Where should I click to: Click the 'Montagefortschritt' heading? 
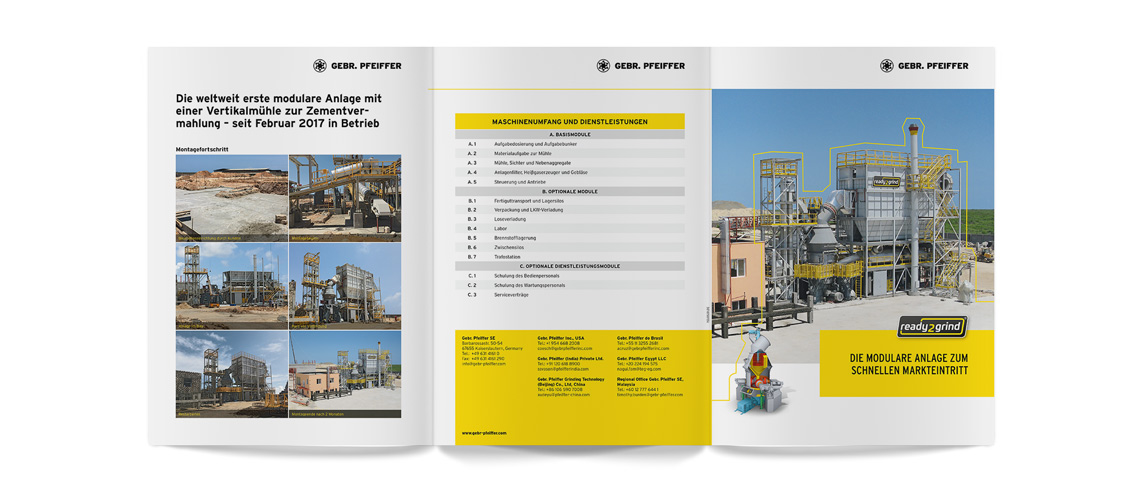tap(201, 149)
